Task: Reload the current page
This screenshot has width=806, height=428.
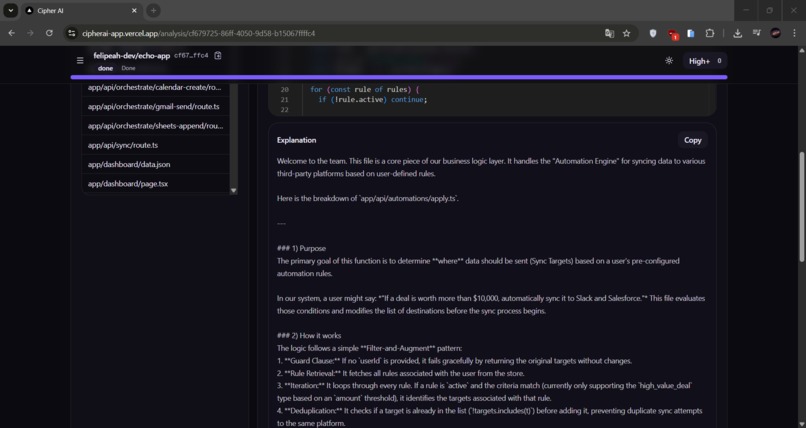Action: [x=49, y=33]
